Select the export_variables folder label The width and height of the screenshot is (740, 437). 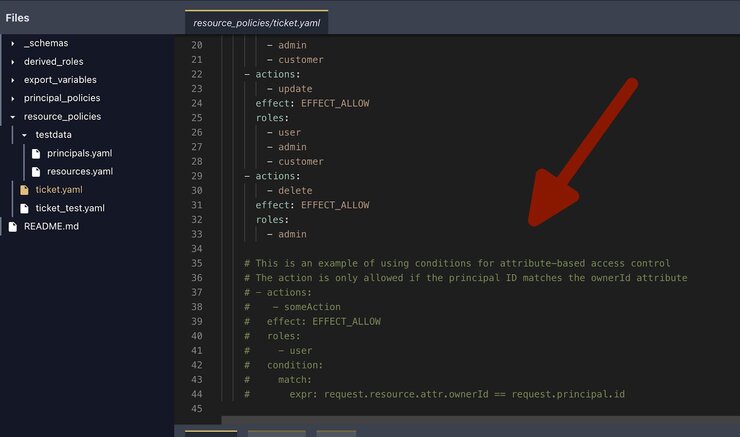point(60,80)
